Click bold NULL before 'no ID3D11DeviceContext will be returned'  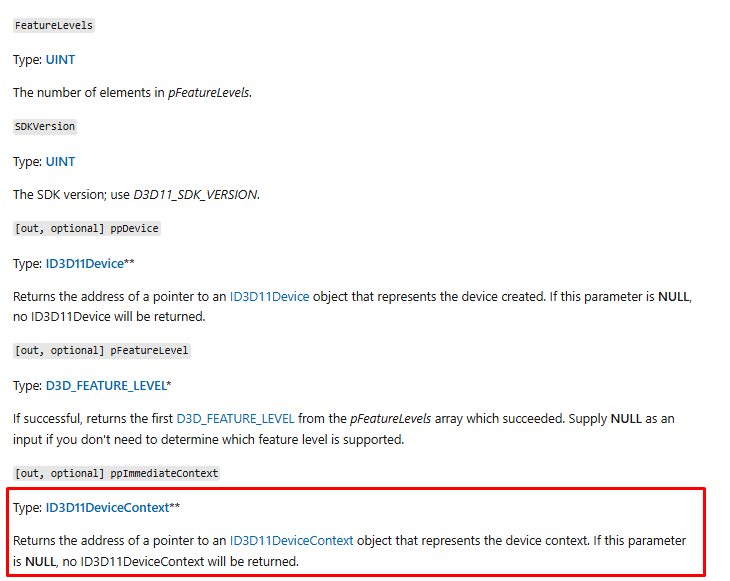(x=41, y=561)
